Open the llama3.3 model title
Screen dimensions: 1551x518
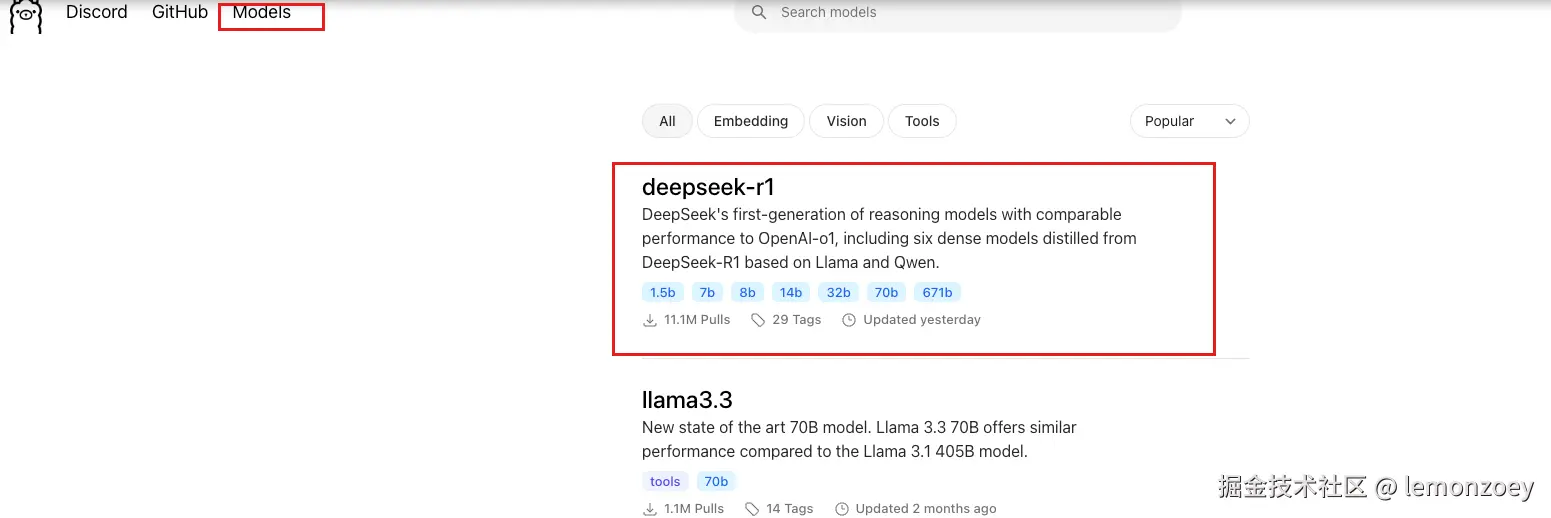click(x=687, y=400)
